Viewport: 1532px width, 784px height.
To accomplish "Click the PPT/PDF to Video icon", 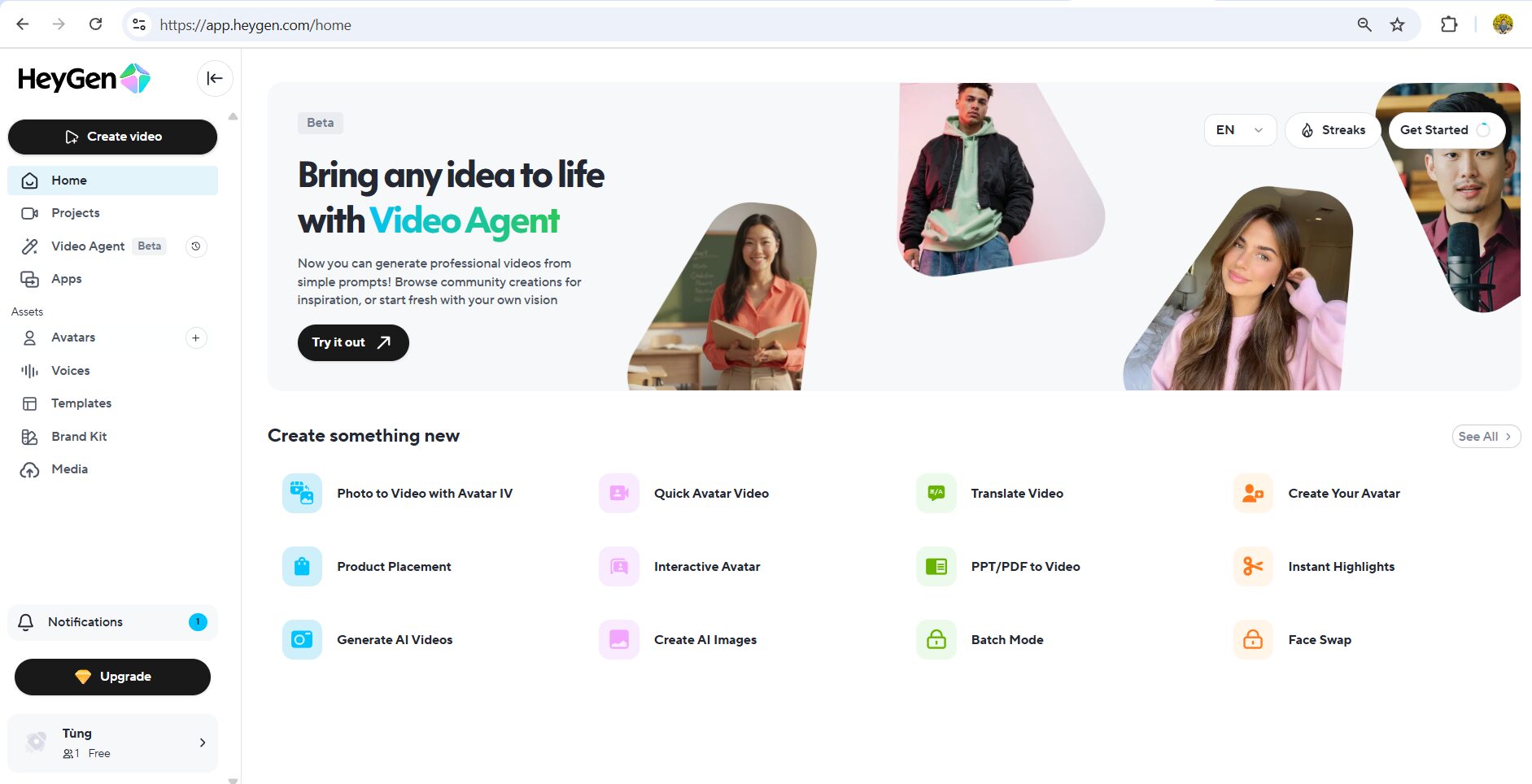I will pos(936,567).
